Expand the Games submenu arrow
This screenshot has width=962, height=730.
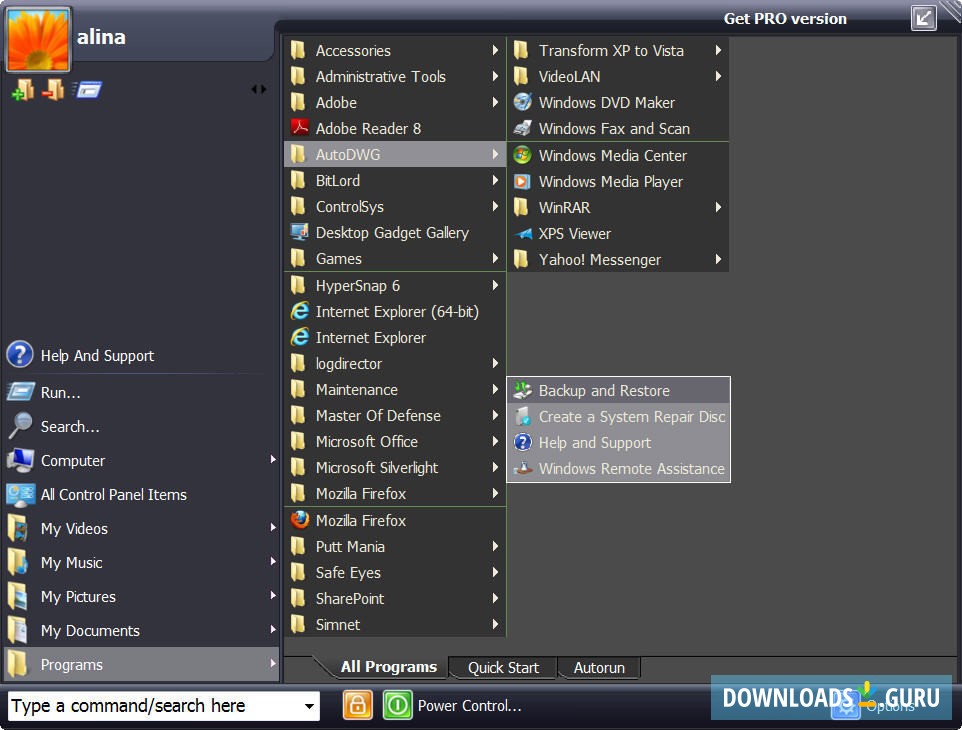pos(495,258)
